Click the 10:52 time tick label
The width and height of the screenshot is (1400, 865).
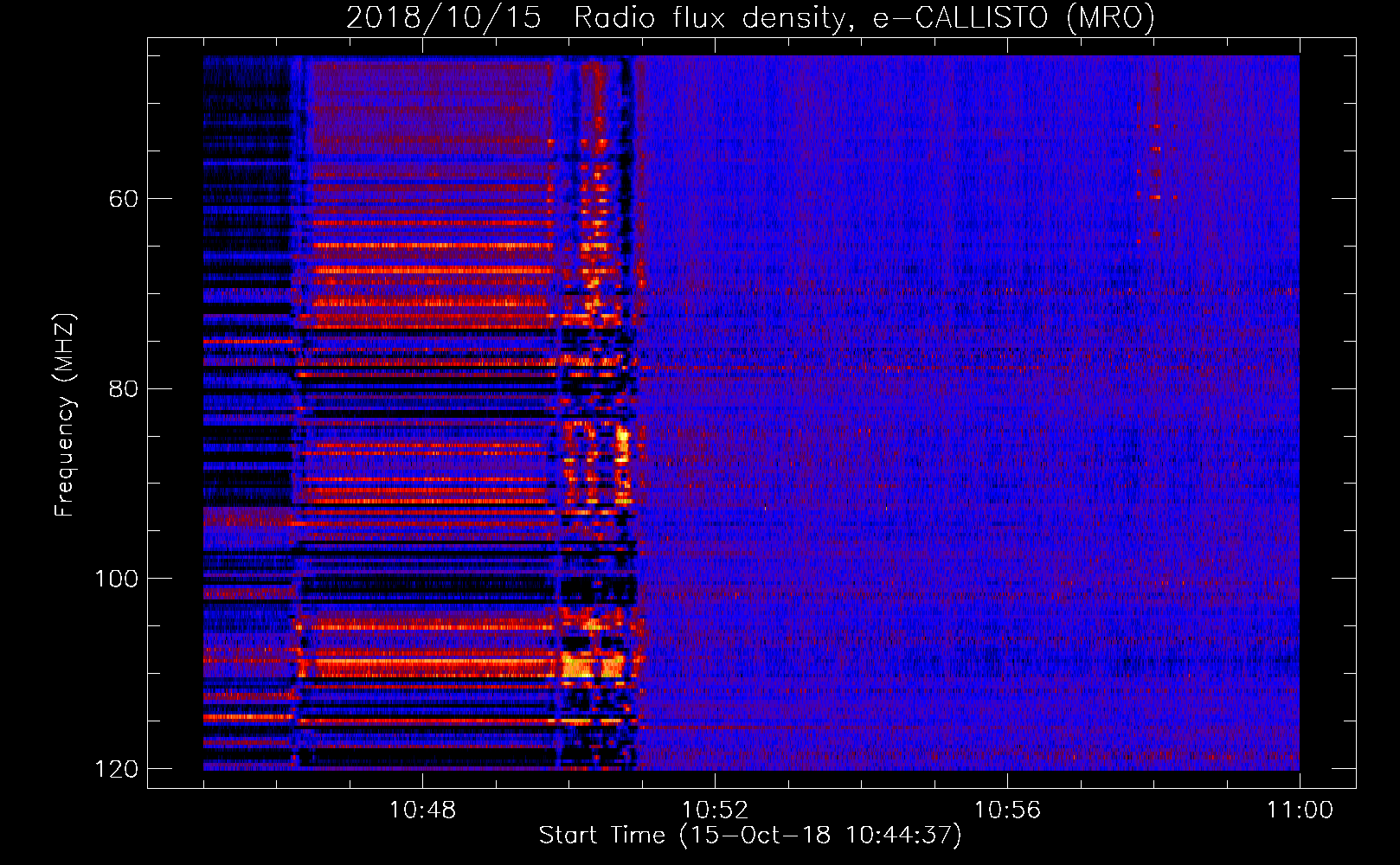(x=715, y=811)
